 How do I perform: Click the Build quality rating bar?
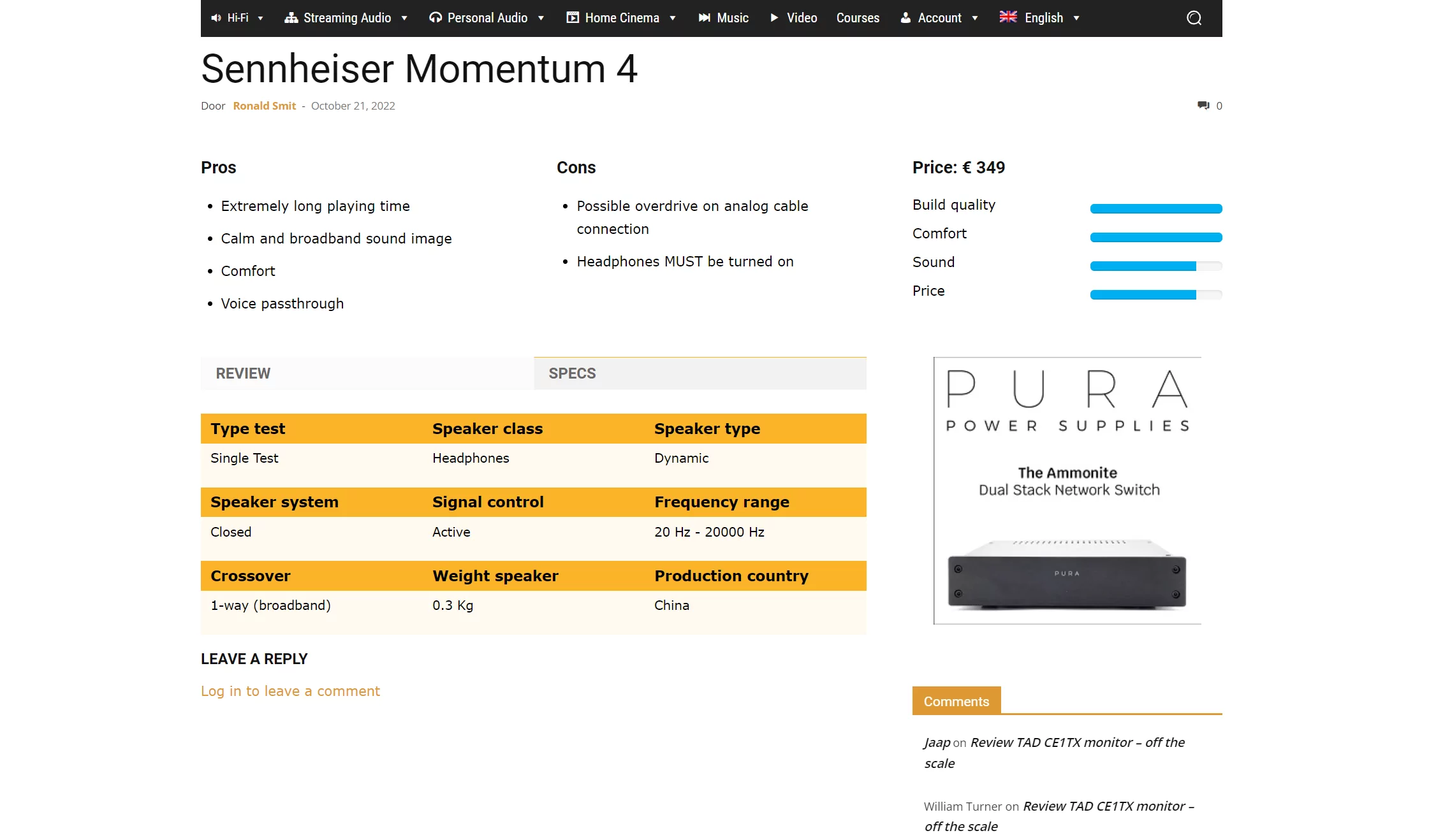[1156, 208]
